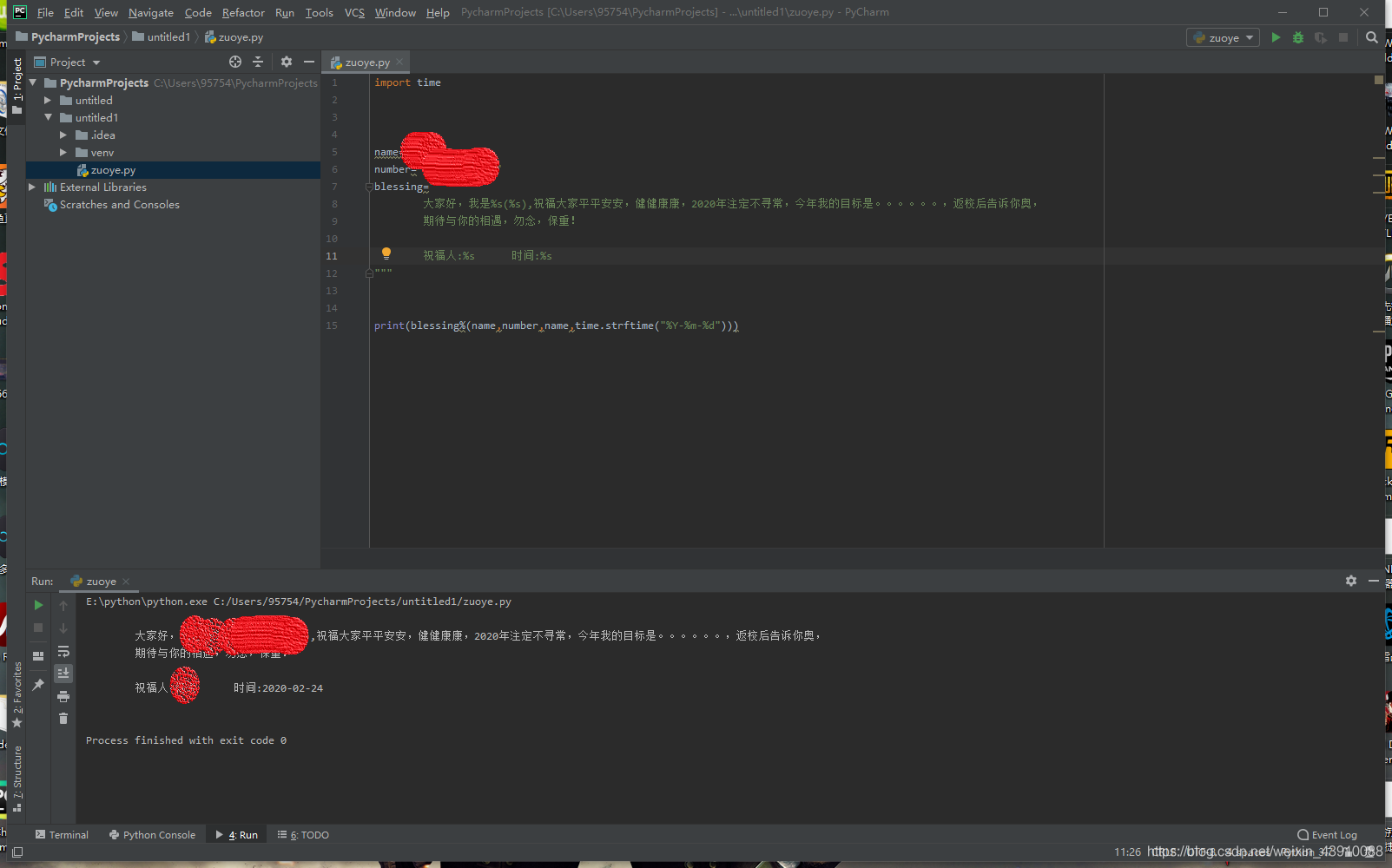This screenshot has width=1392, height=868.
Task: Open the Terminal tool window
Action: [x=62, y=835]
